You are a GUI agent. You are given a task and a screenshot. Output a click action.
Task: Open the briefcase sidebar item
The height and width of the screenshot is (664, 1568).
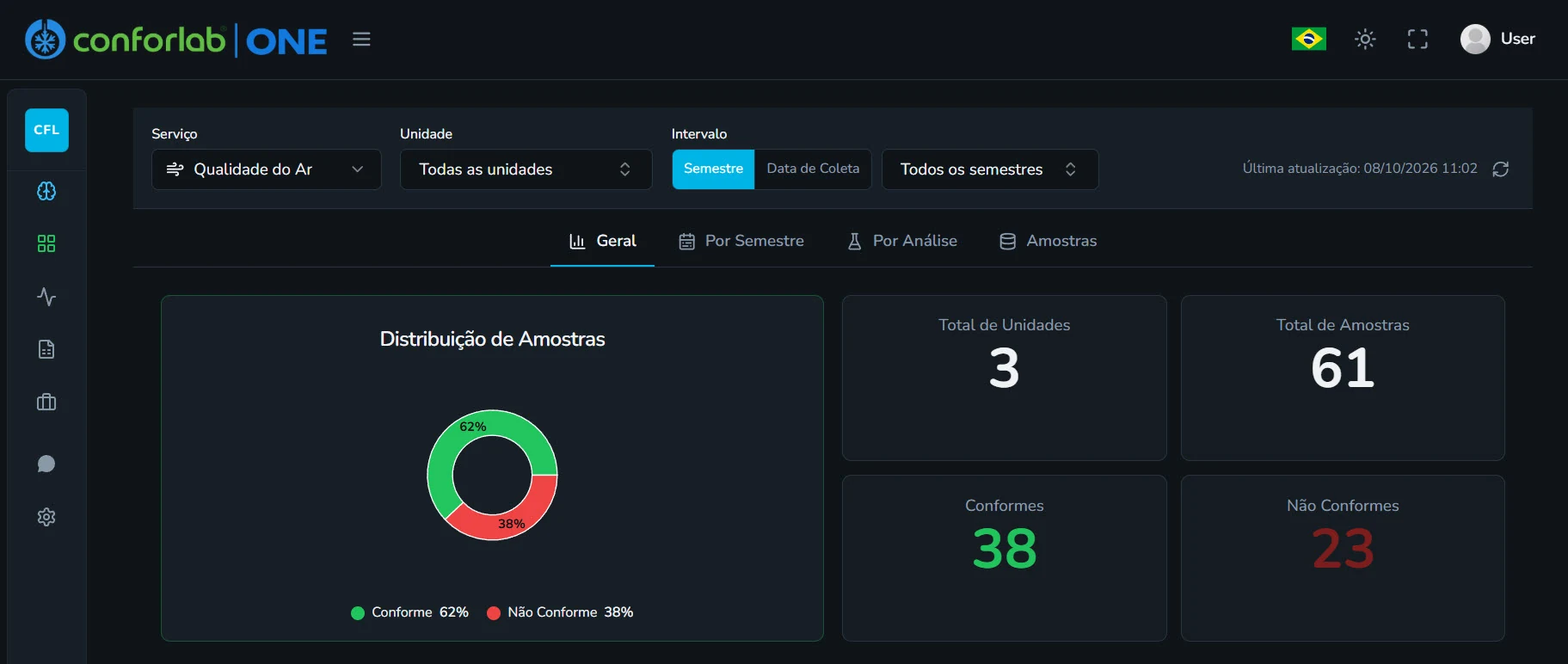46,402
